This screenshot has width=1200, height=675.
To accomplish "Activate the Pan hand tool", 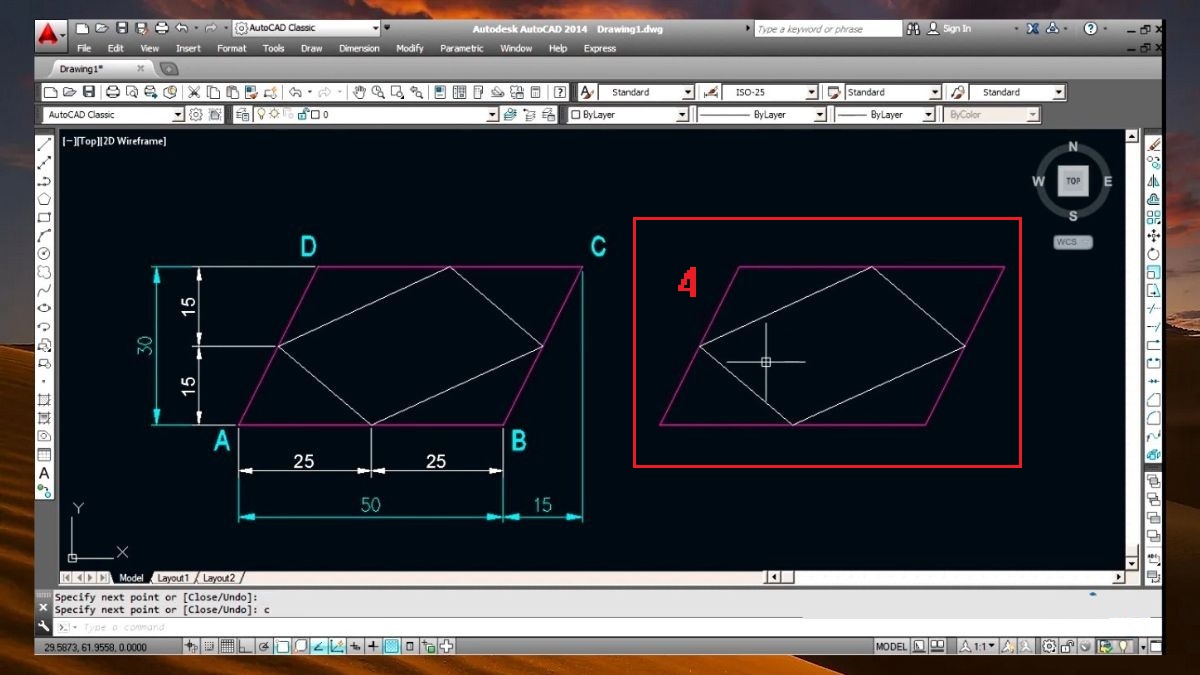I will tap(359, 92).
